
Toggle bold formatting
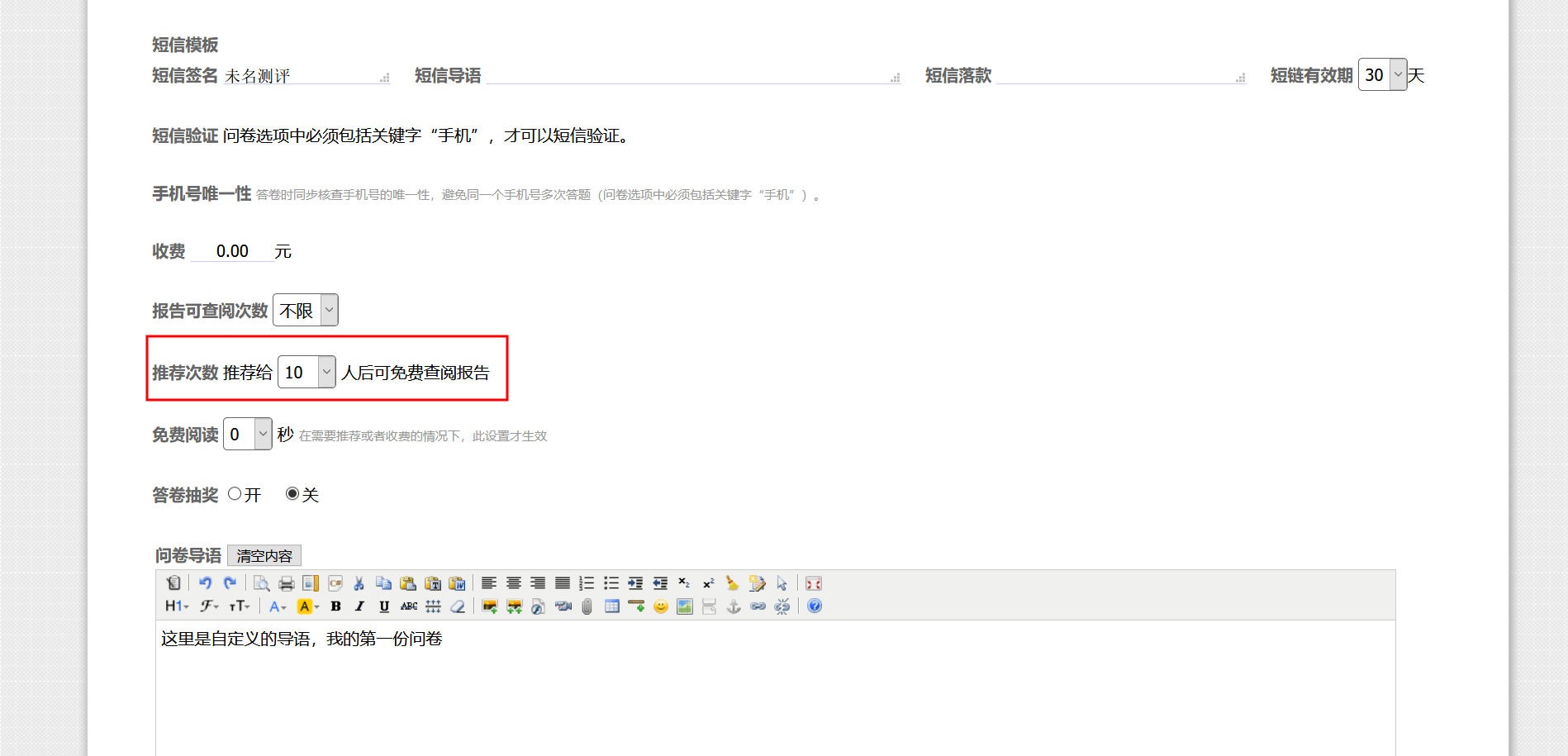point(335,606)
